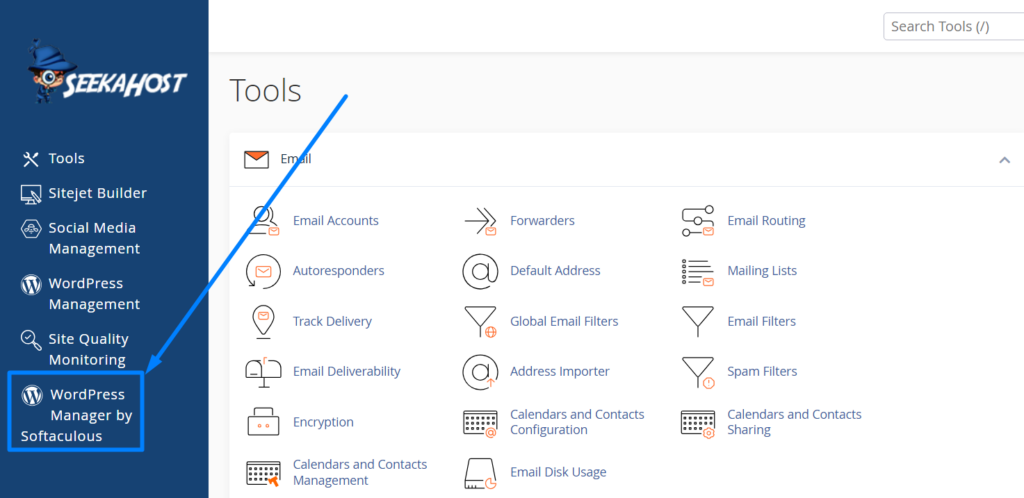
Task: Click the Email section header label
Action: 296,159
